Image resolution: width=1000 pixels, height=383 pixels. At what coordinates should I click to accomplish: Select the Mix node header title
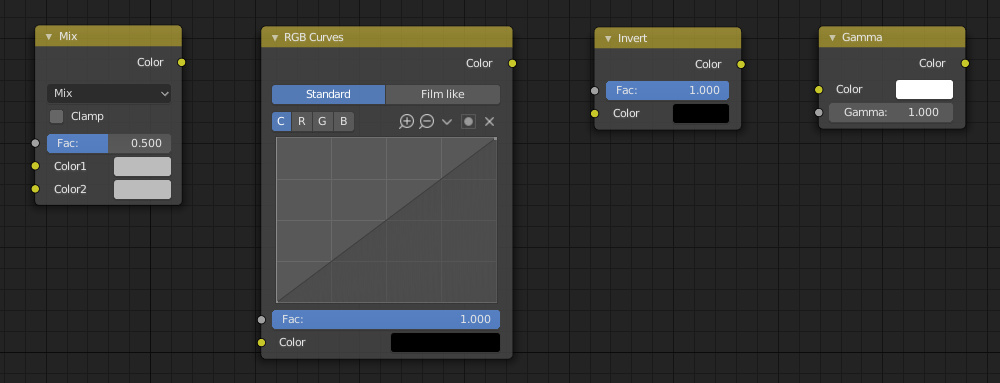click(68, 36)
